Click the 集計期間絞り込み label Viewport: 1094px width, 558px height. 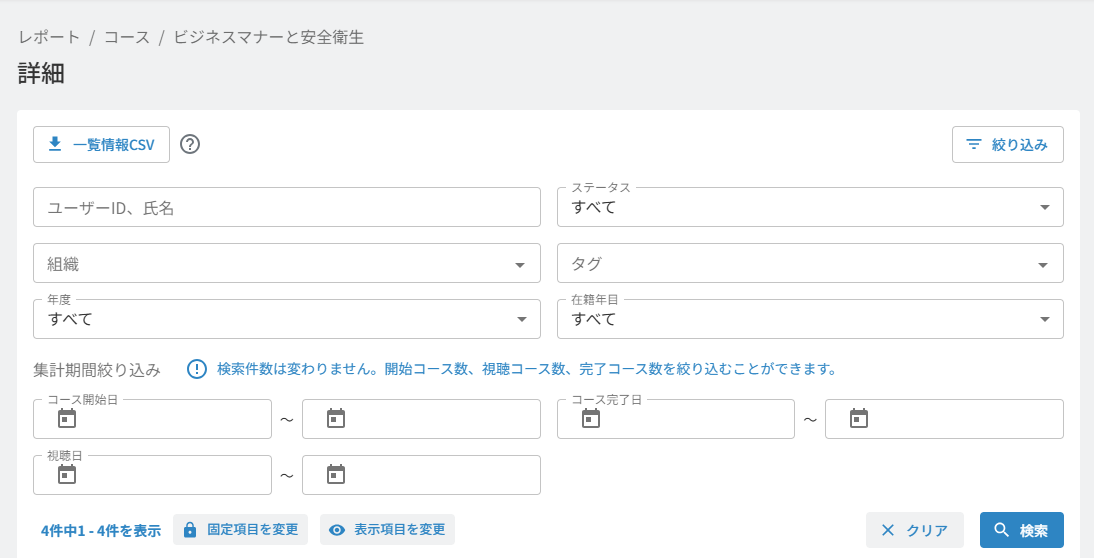pyautogui.click(x=97, y=370)
